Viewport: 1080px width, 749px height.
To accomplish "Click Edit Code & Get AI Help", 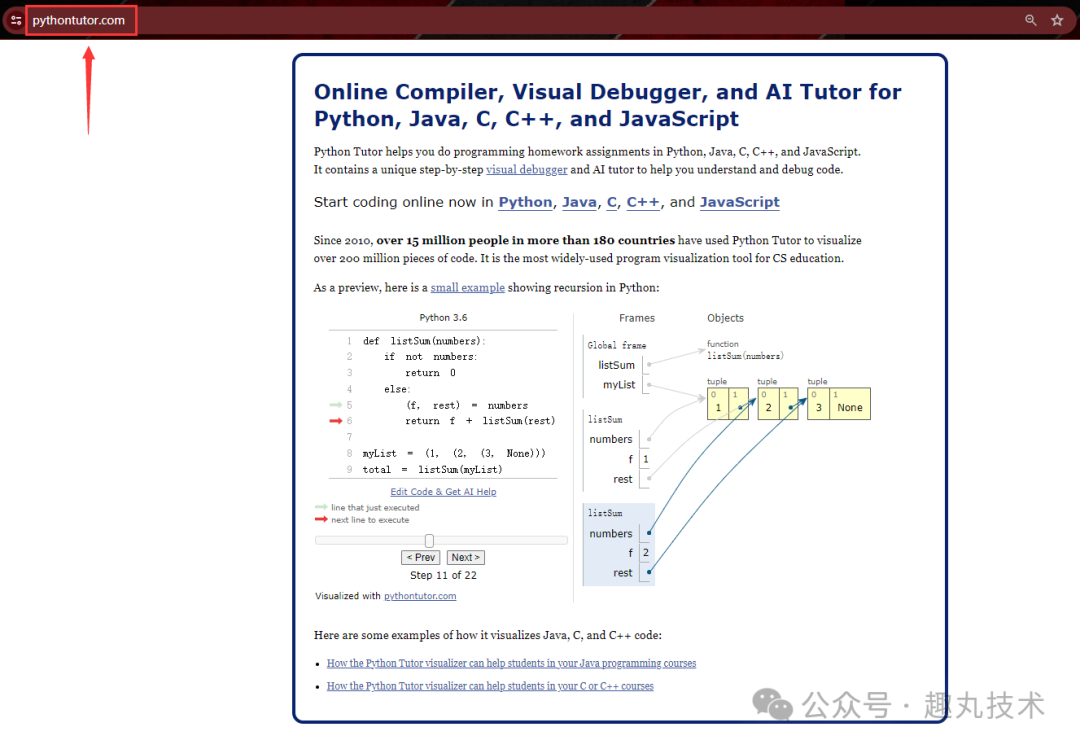I will click(443, 491).
